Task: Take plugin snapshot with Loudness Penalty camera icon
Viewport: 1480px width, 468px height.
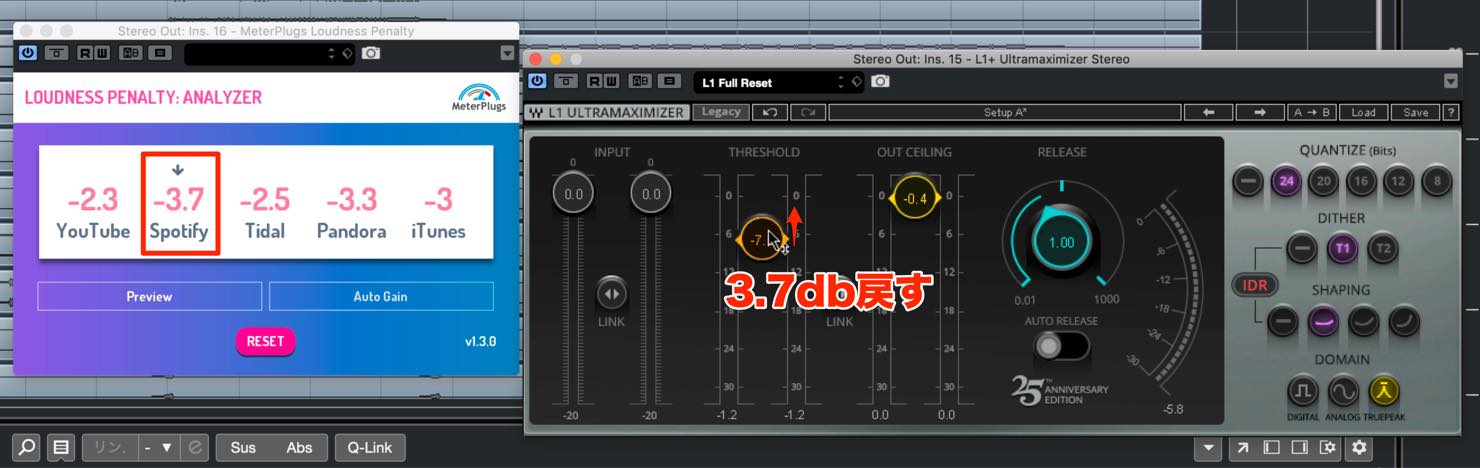Action: pyautogui.click(x=371, y=53)
